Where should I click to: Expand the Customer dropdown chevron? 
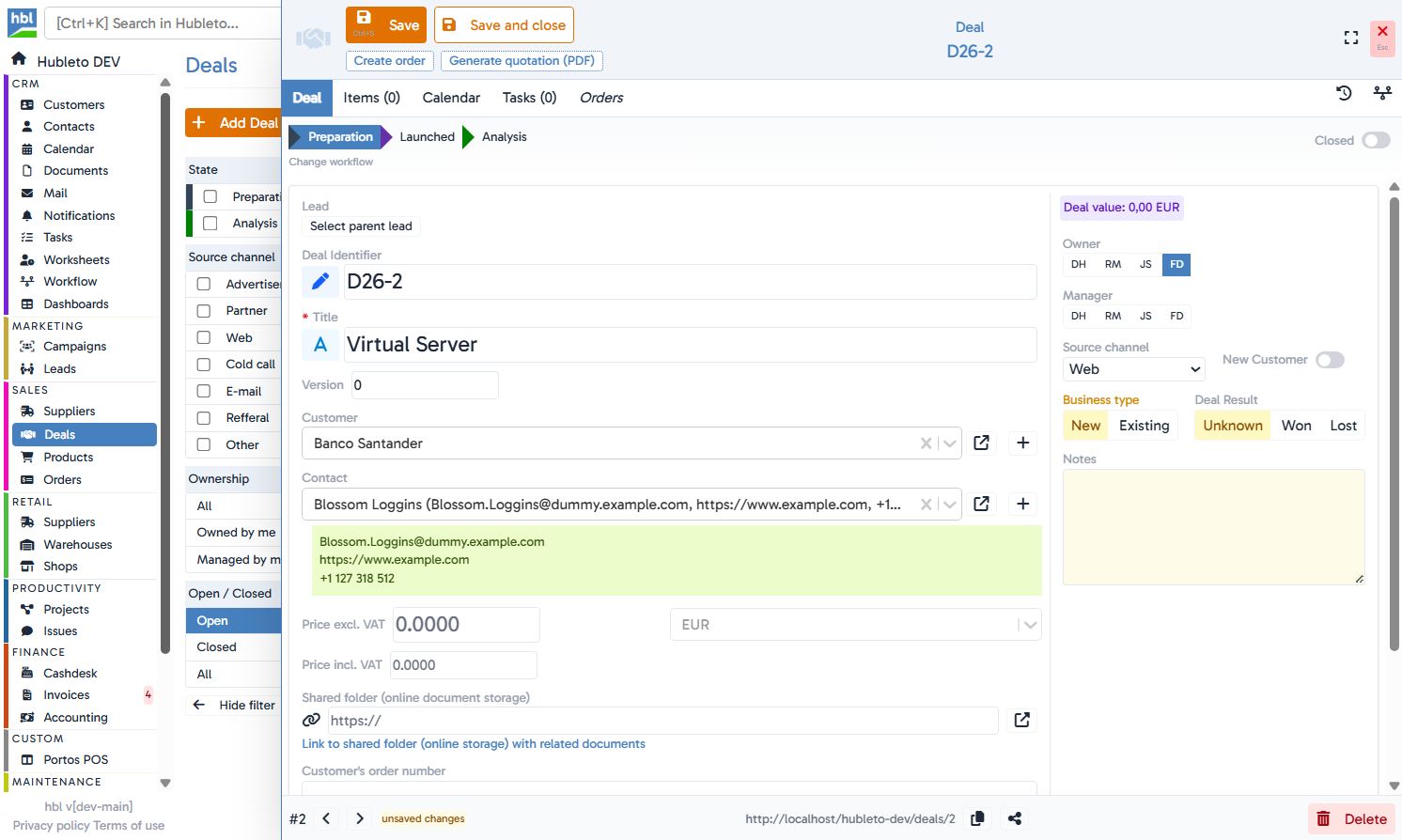tap(949, 443)
